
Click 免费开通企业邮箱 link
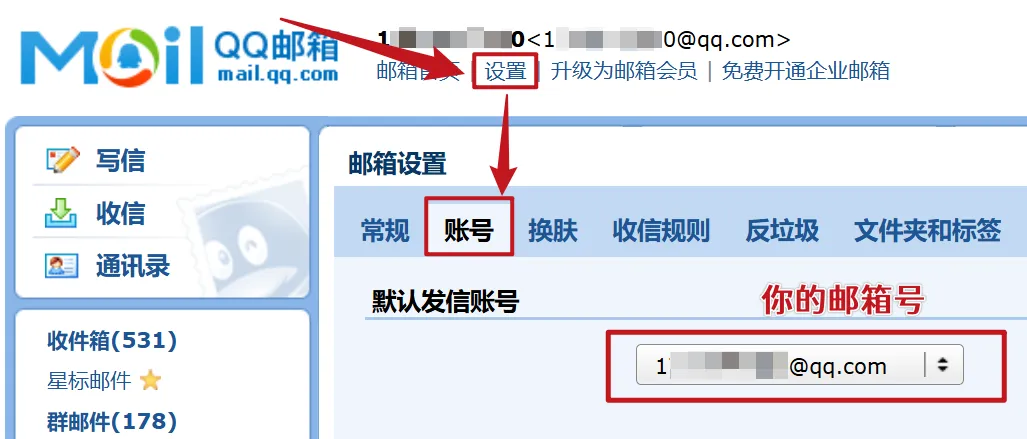point(806,71)
